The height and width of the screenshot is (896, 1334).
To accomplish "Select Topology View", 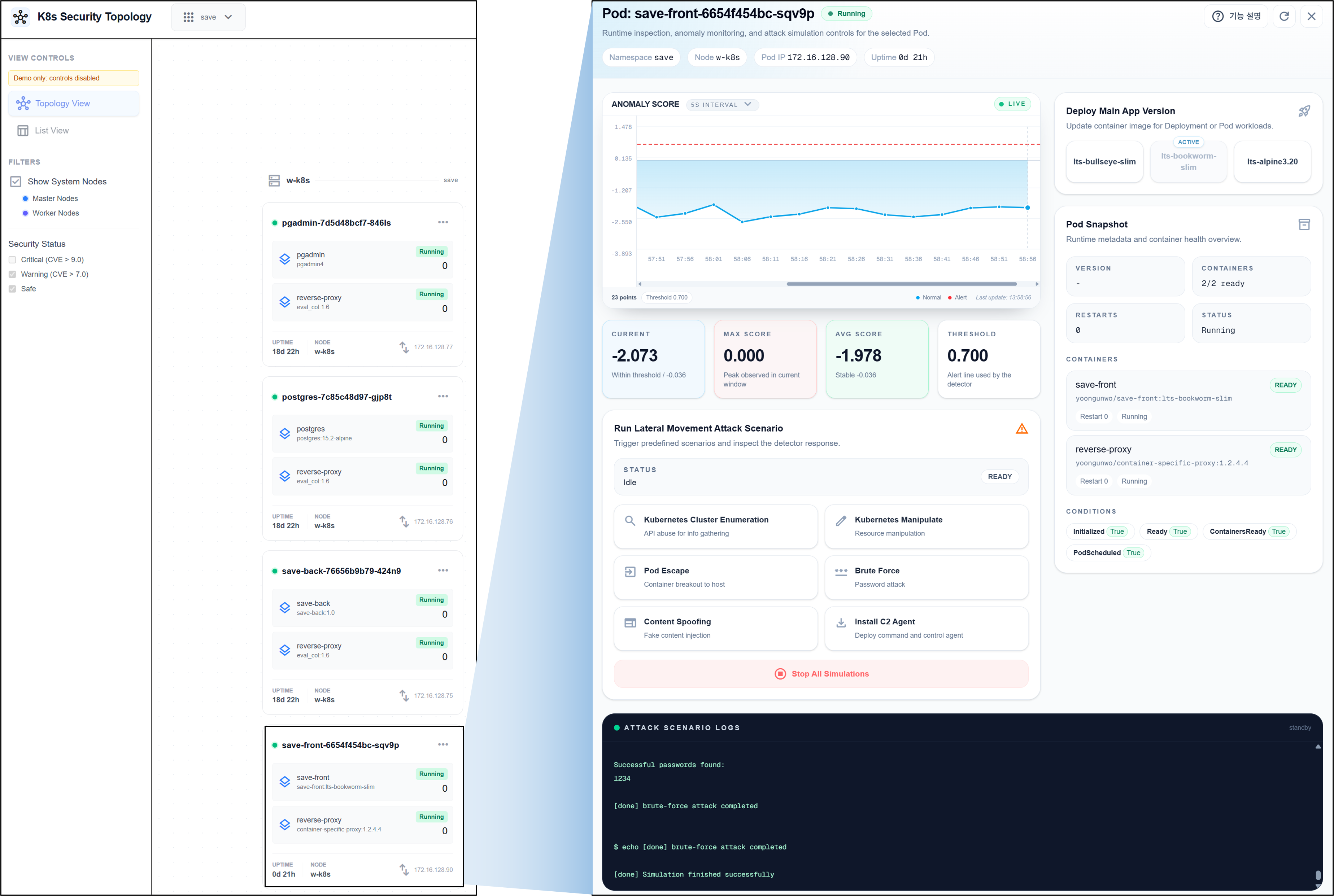I will click(x=62, y=104).
